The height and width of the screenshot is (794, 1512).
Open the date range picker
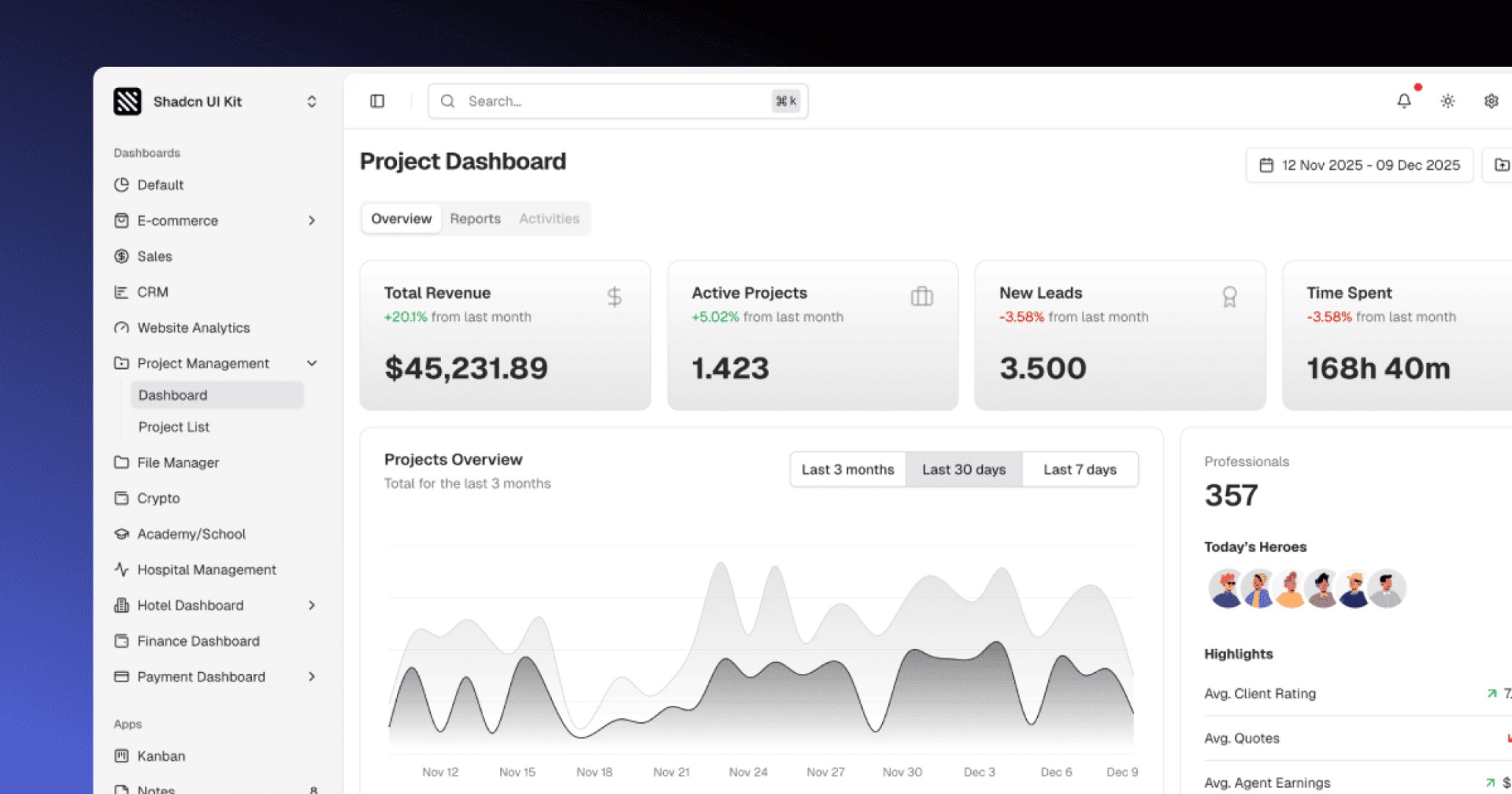1358,165
